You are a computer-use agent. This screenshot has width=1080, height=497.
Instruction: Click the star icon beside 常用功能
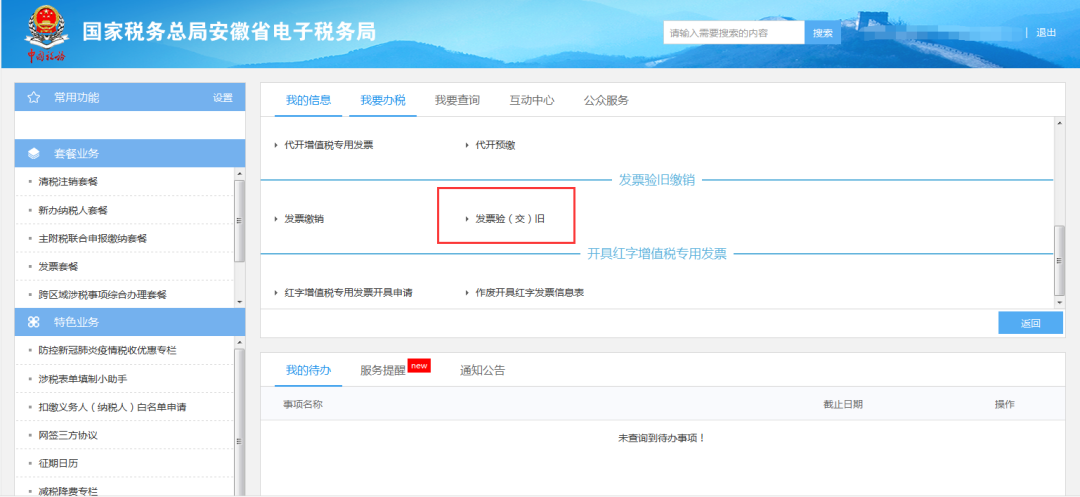tap(33, 98)
